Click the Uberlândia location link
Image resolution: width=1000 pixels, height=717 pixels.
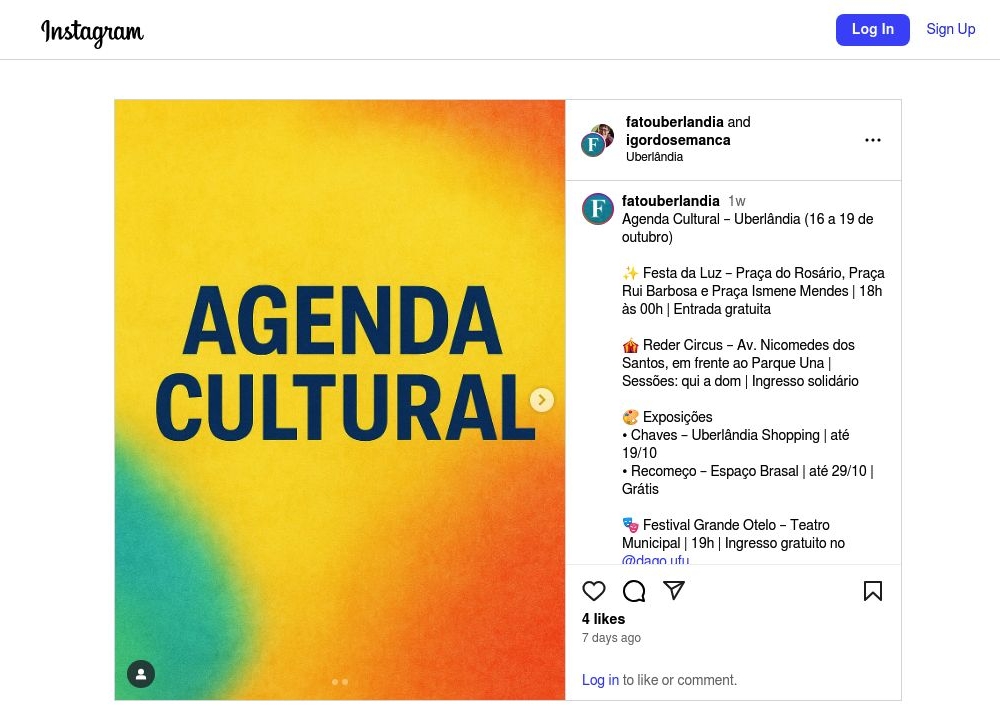pos(654,157)
